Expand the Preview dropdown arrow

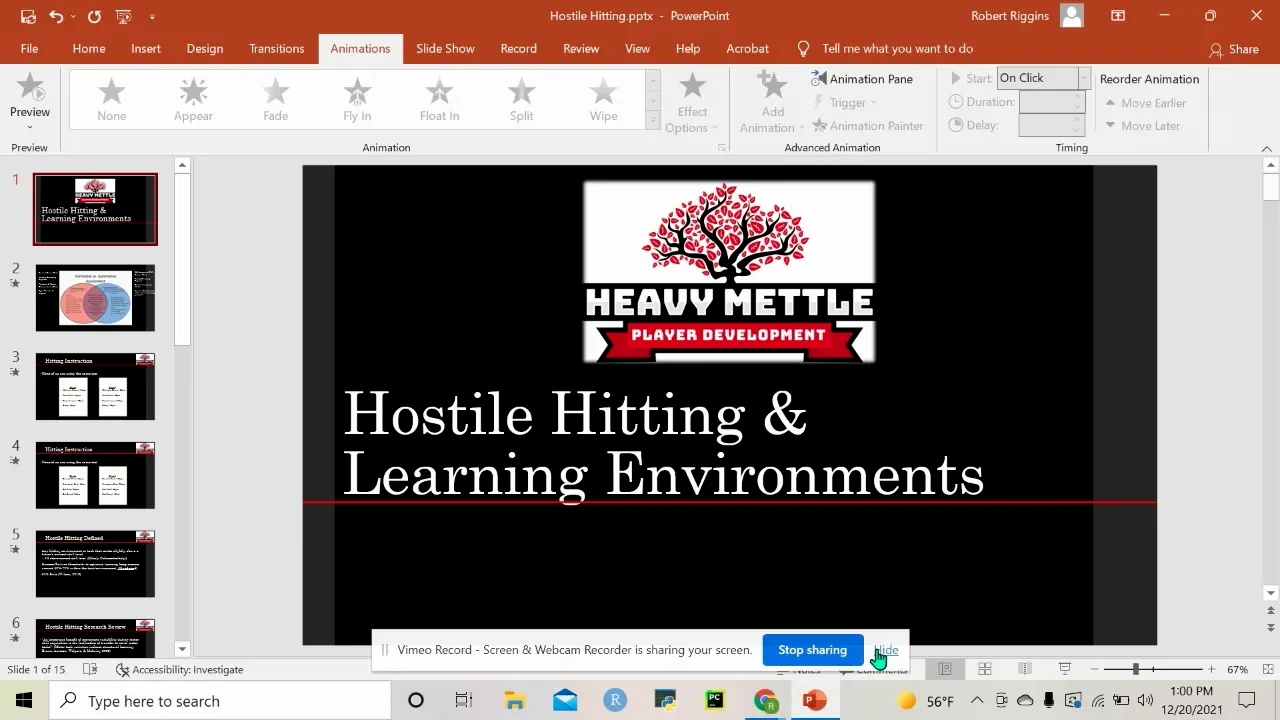pyautogui.click(x=30, y=127)
